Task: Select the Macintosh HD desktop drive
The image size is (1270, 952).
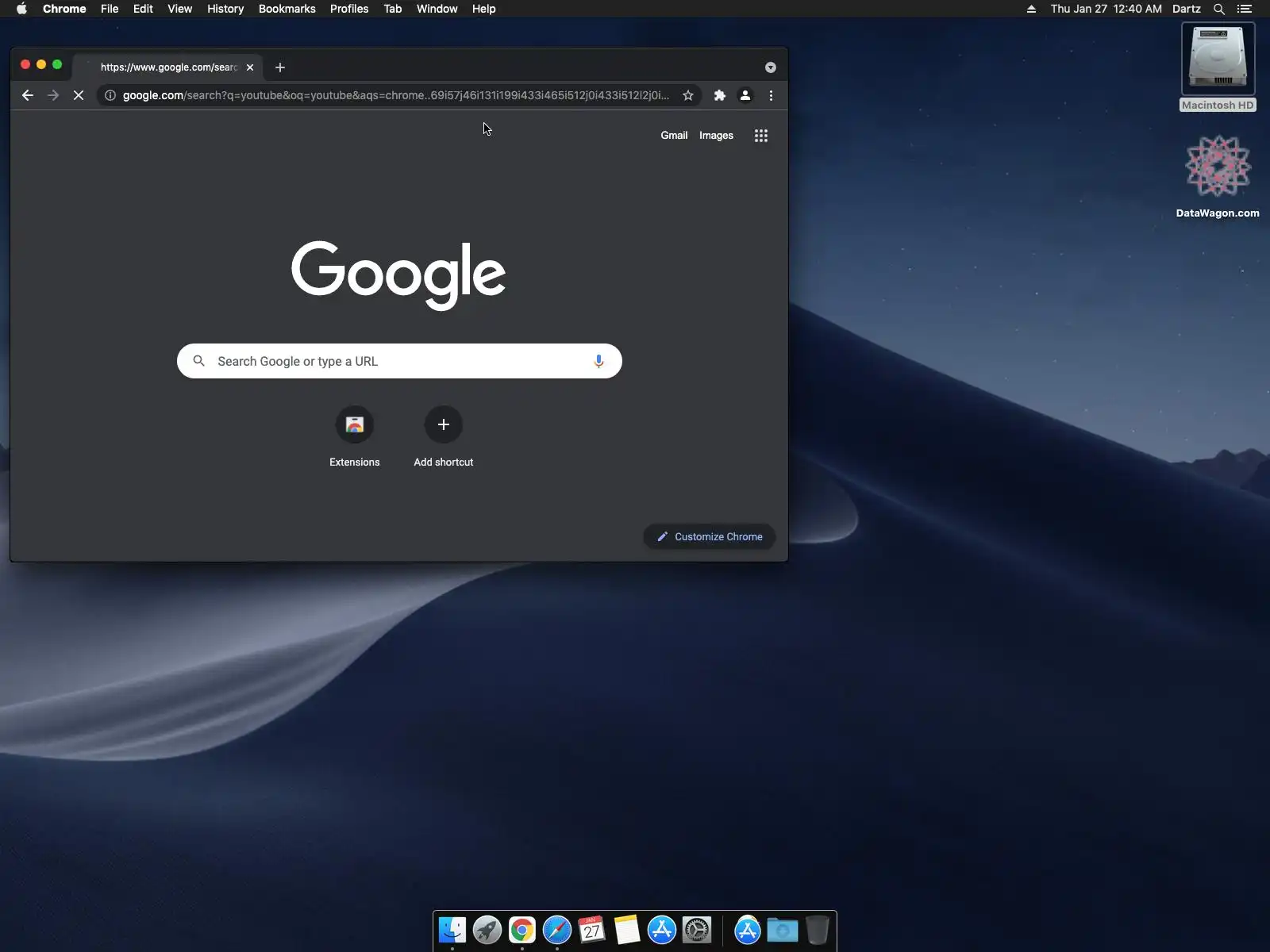Action: 1218,67
